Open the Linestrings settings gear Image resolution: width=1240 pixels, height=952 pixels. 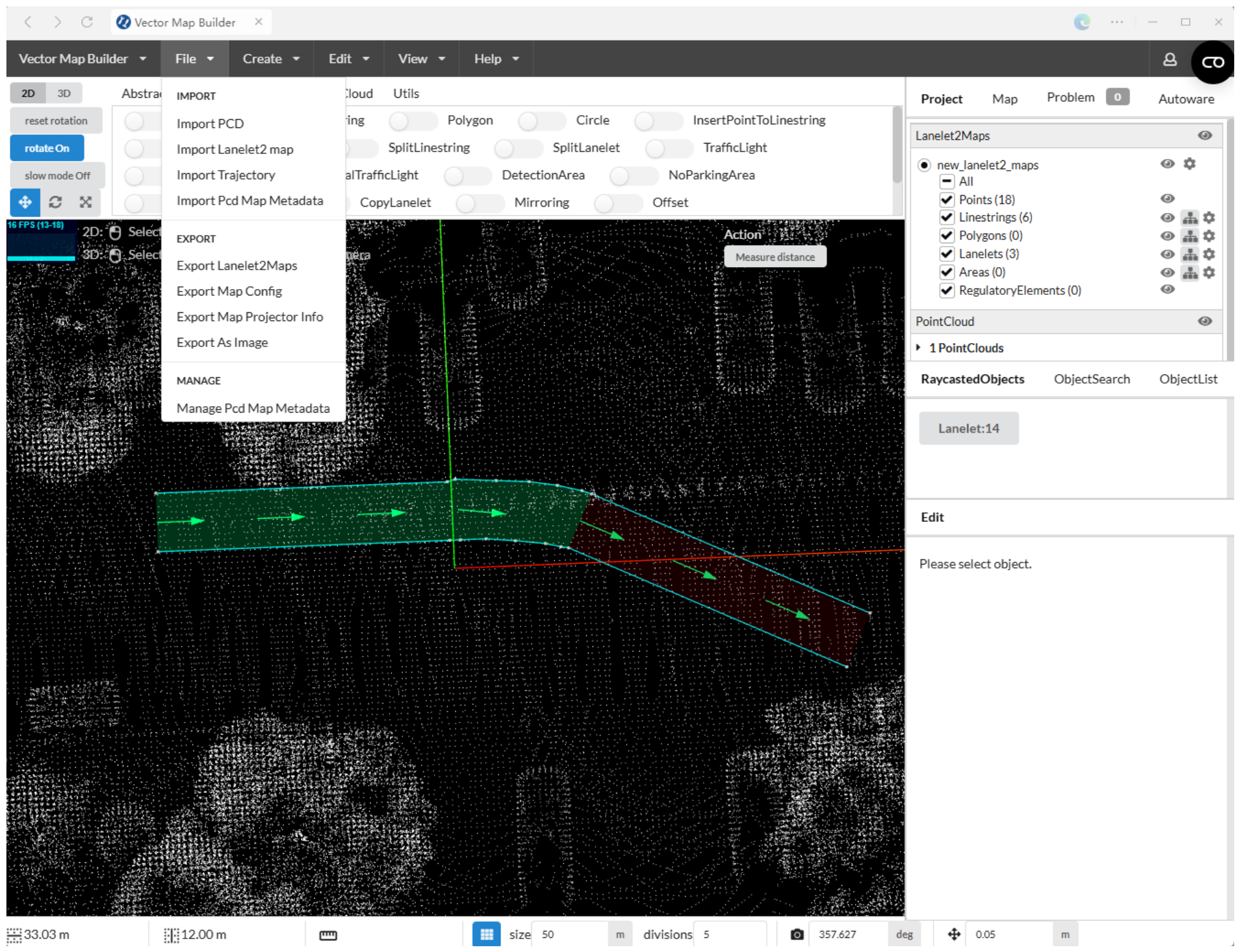[1209, 218]
